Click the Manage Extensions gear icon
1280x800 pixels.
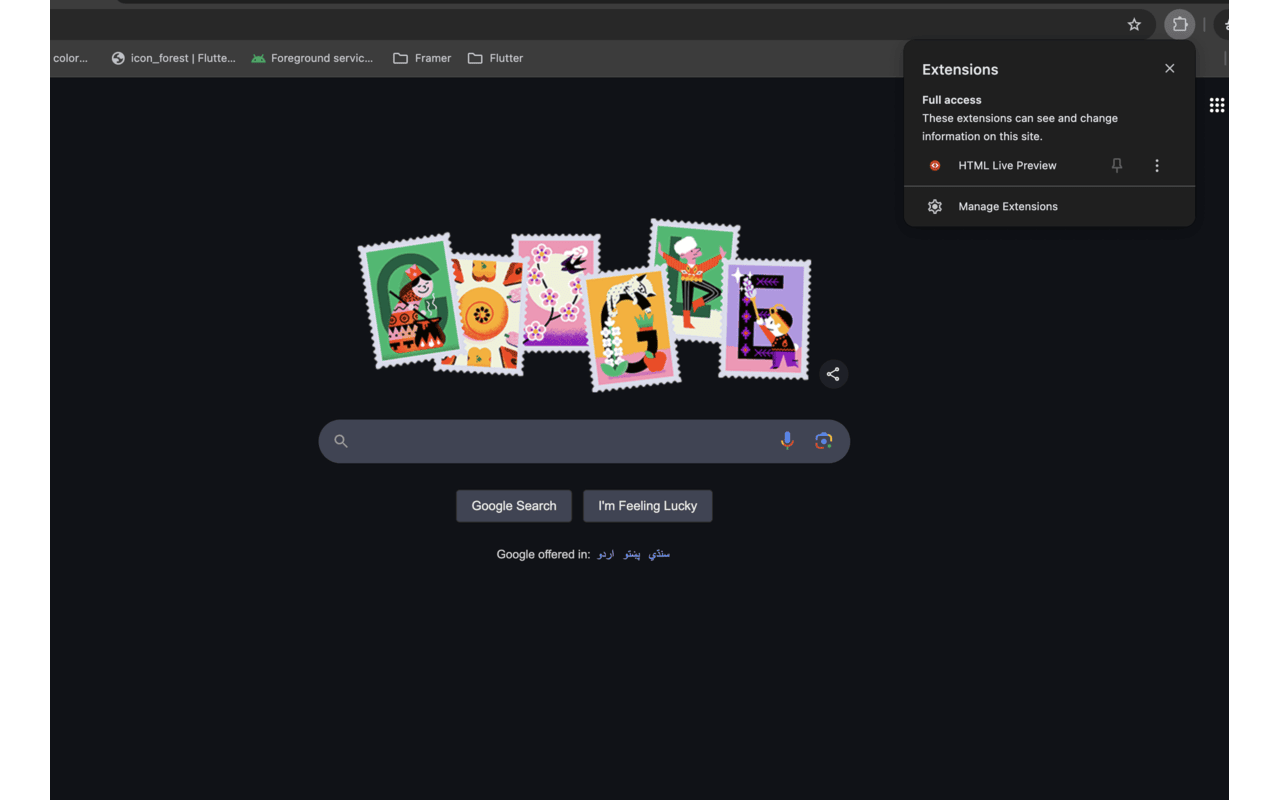click(935, 207)
